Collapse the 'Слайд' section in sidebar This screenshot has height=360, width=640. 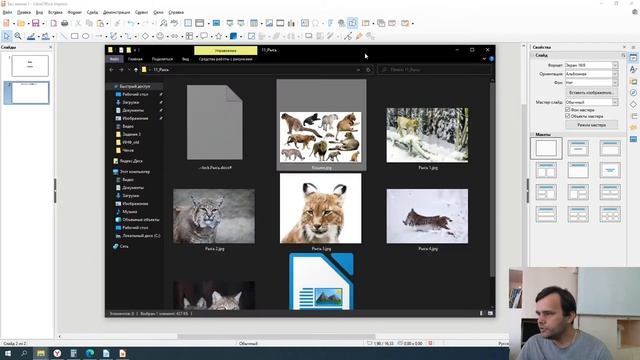(x=532, y=55)
